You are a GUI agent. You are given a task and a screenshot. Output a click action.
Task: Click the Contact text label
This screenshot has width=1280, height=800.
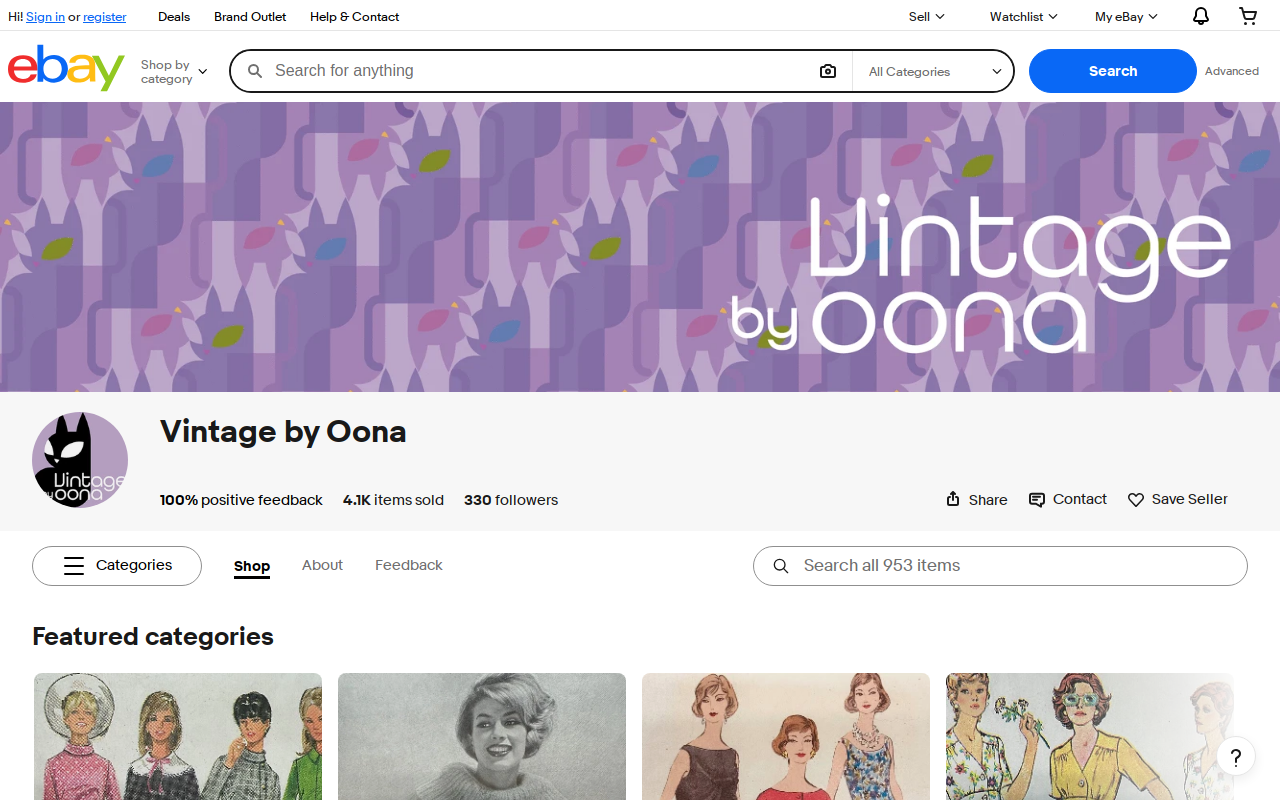coord(1080,499)
